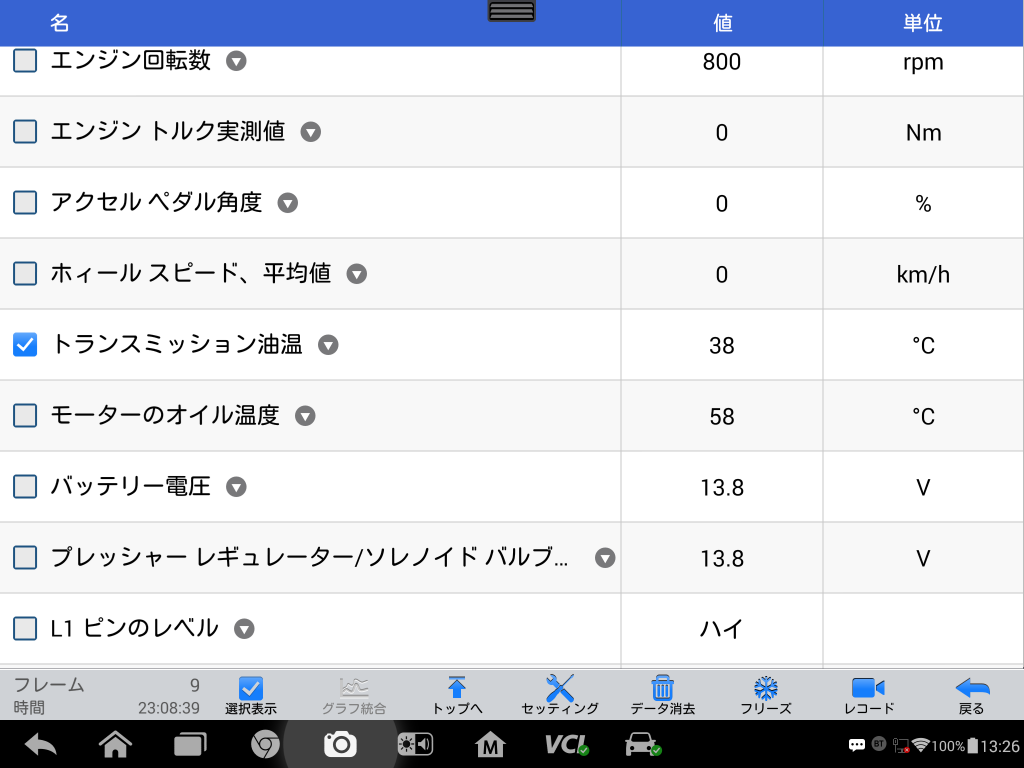Click the 名 column header
This screenshot has height=768, width=1024.
point(60,22)
